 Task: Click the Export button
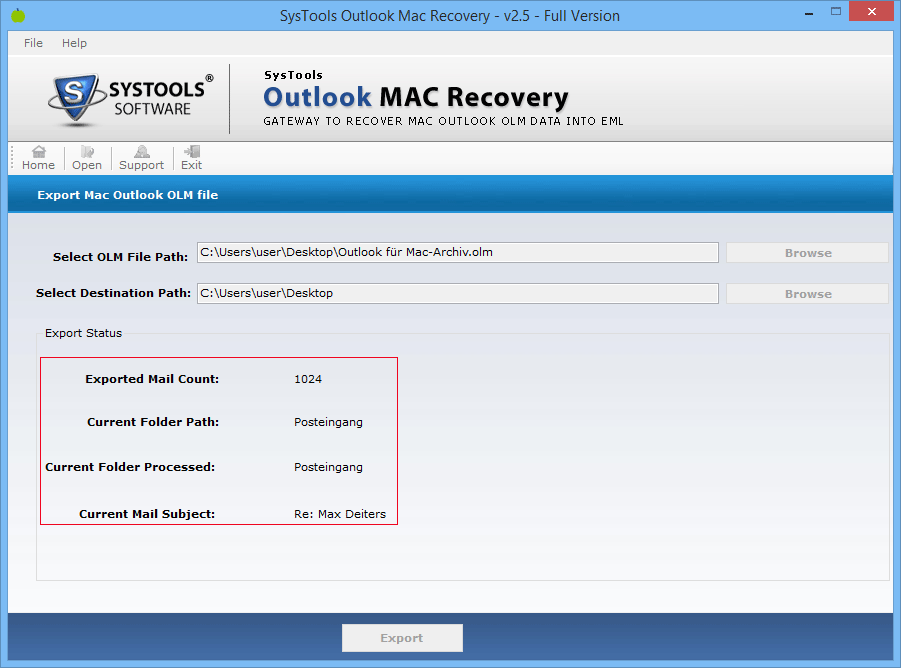[402, 638]
